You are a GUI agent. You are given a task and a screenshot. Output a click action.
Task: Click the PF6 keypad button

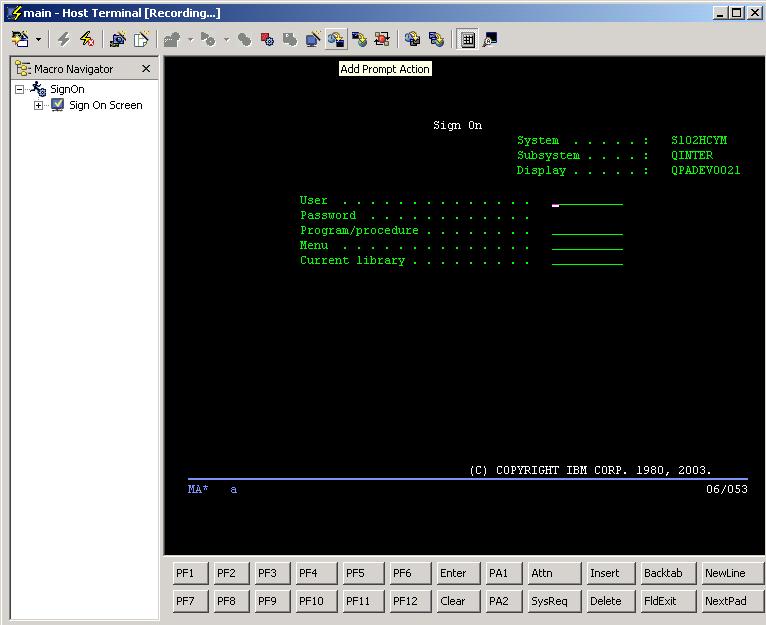pyautogui.click(x=411, y=573)
